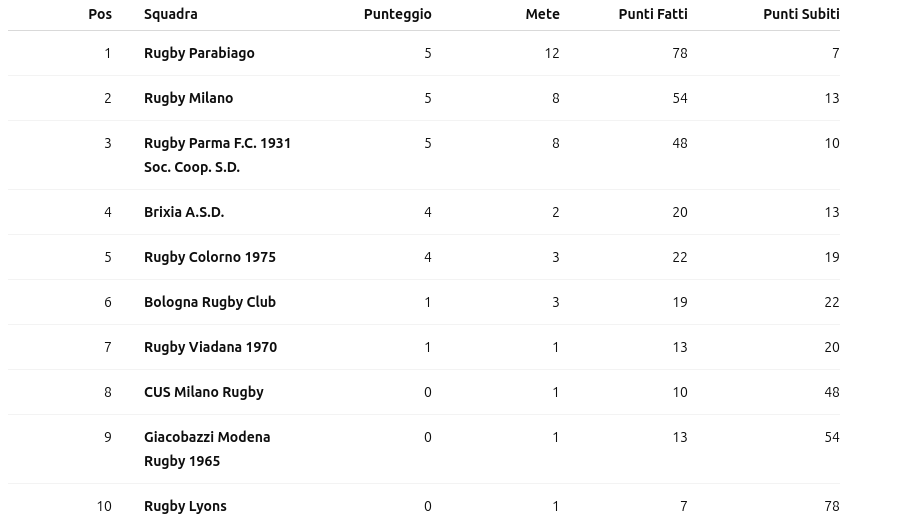Image resolution: width=920 pixels, height=532 pixels.
Task: Click the Rugby Parabiago team name
Action: click(x=199, y=53)
